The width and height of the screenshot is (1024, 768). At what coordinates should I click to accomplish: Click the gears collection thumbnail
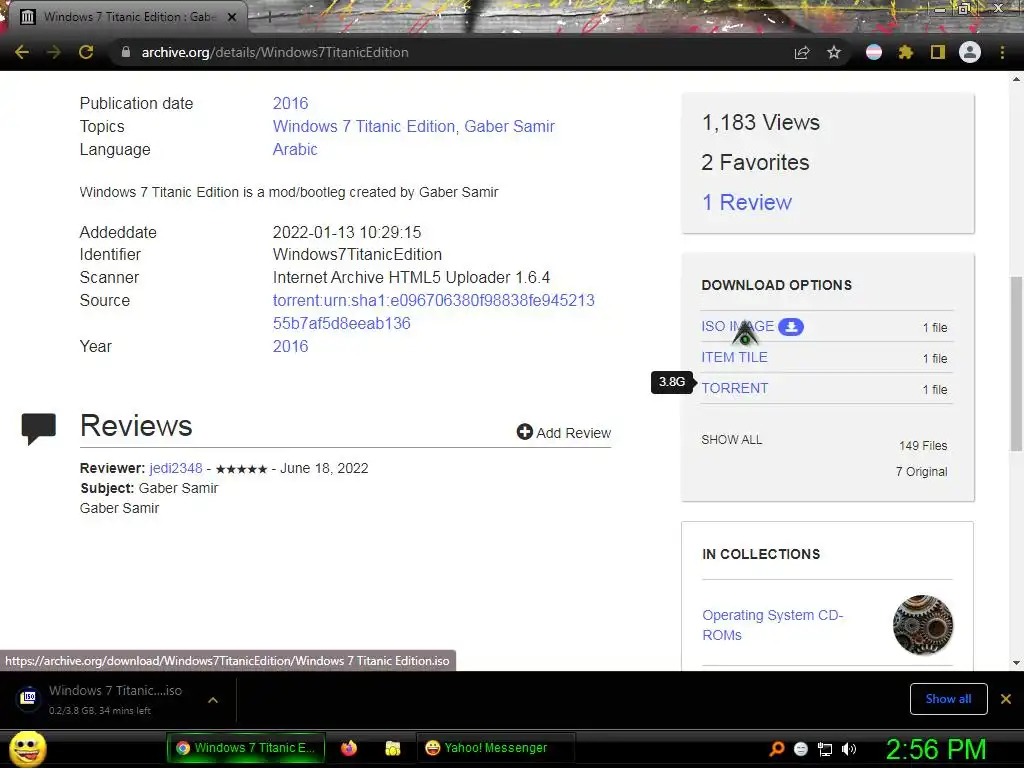pyautogui.click(x=923, y=625)
